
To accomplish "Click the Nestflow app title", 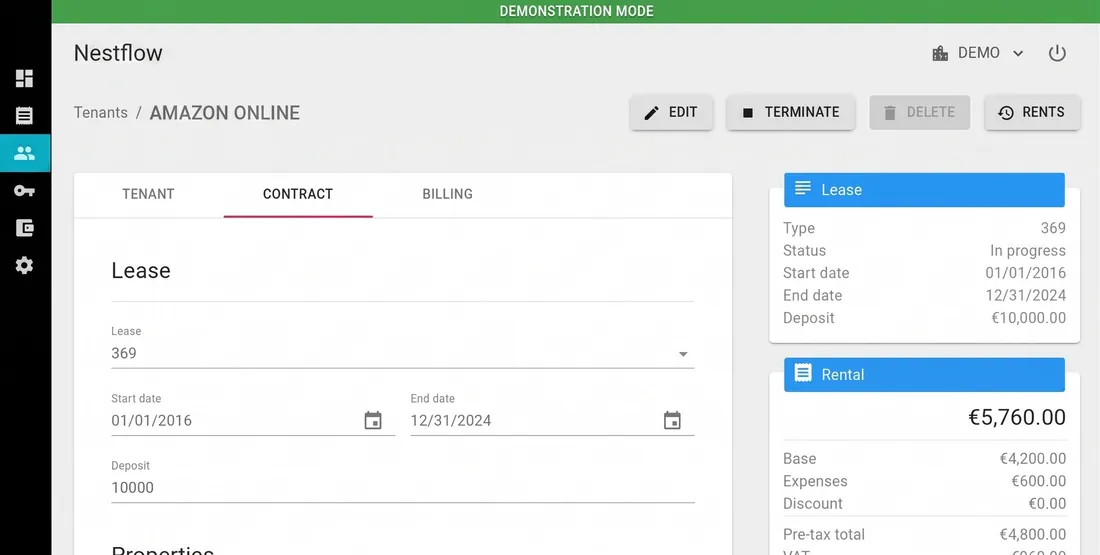I will coord(118,53).
